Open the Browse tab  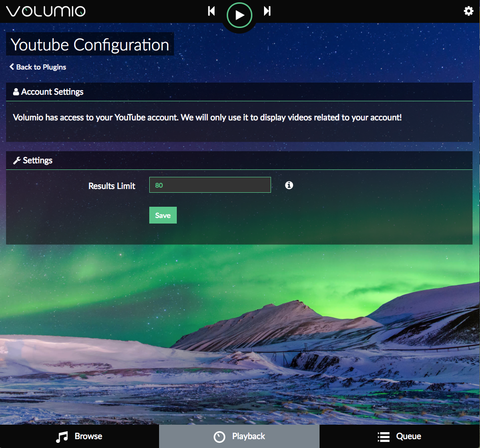point(79,436)
